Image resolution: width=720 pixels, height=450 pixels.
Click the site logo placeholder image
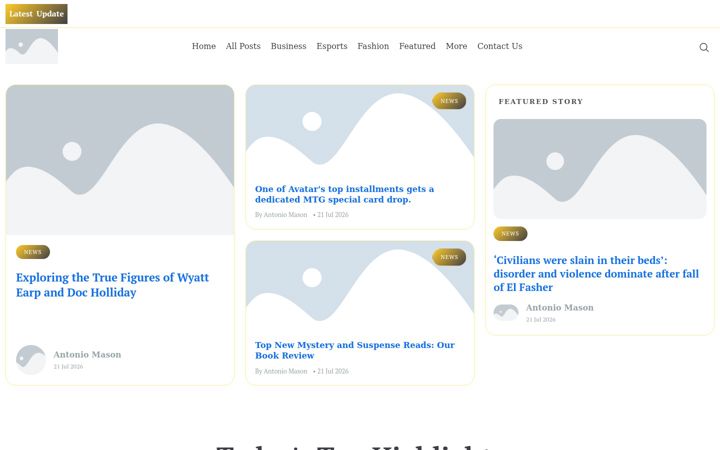click(32, 46)
